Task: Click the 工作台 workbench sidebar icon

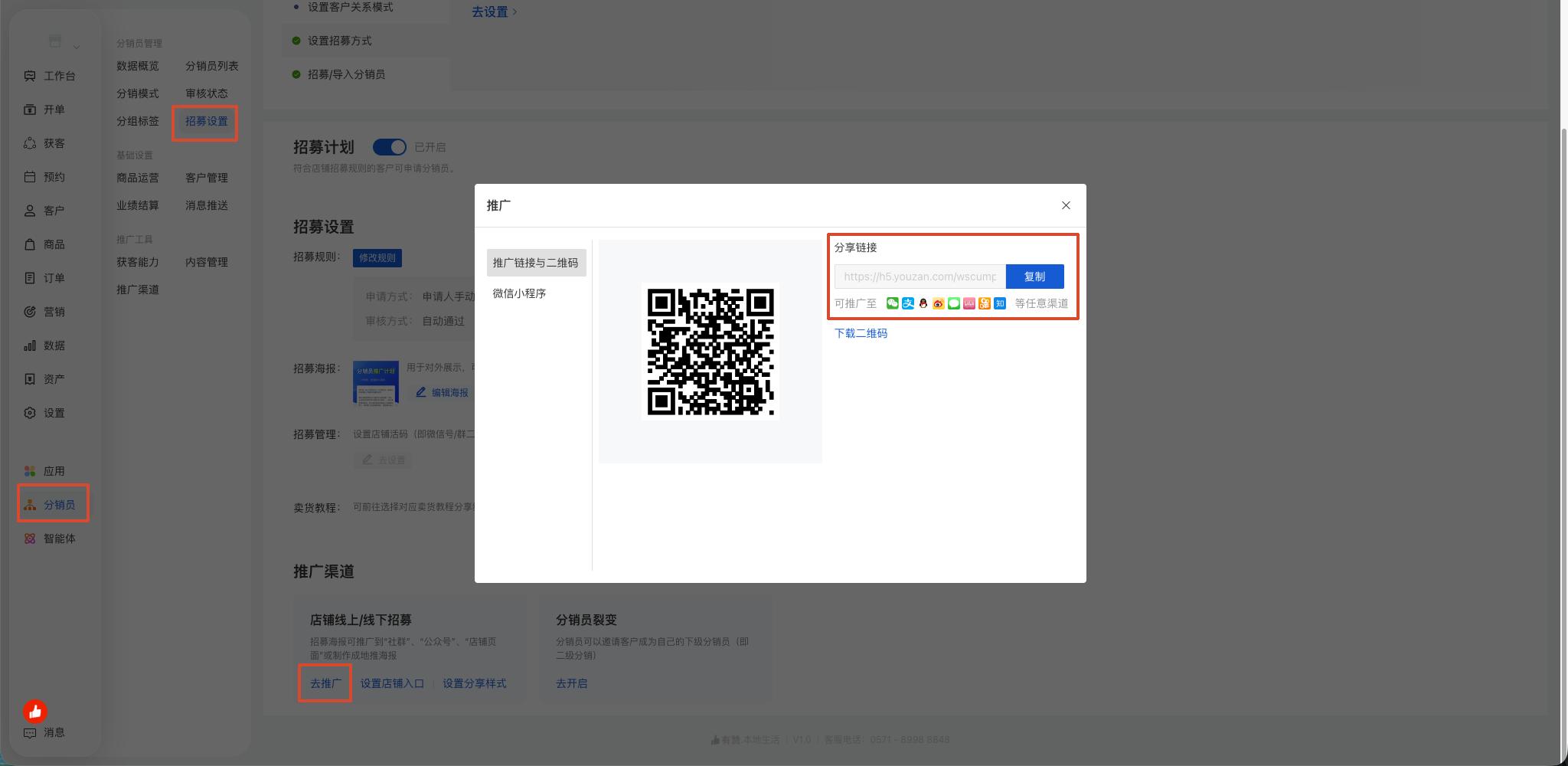Action: (30, 76)
